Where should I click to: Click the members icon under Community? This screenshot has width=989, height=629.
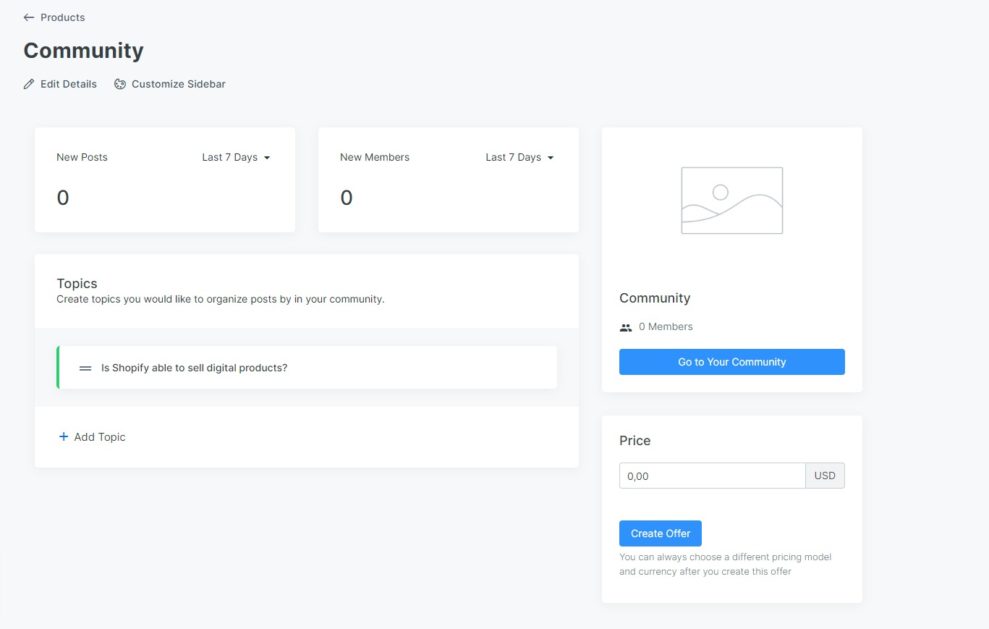click(626, 327)
